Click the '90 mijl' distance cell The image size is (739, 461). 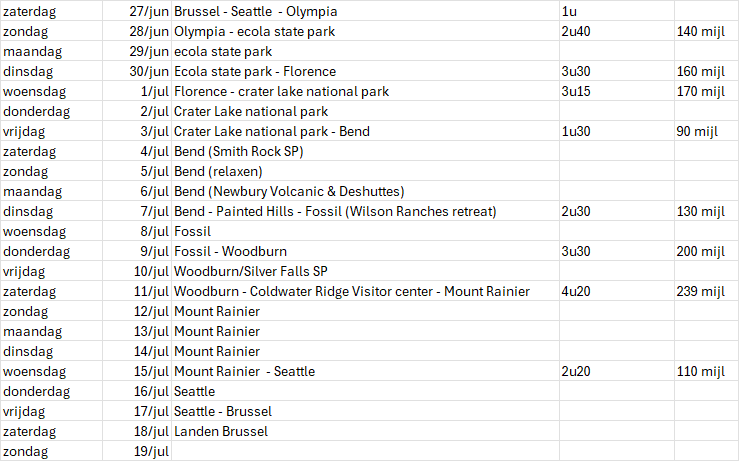click(x=703, y=132)
